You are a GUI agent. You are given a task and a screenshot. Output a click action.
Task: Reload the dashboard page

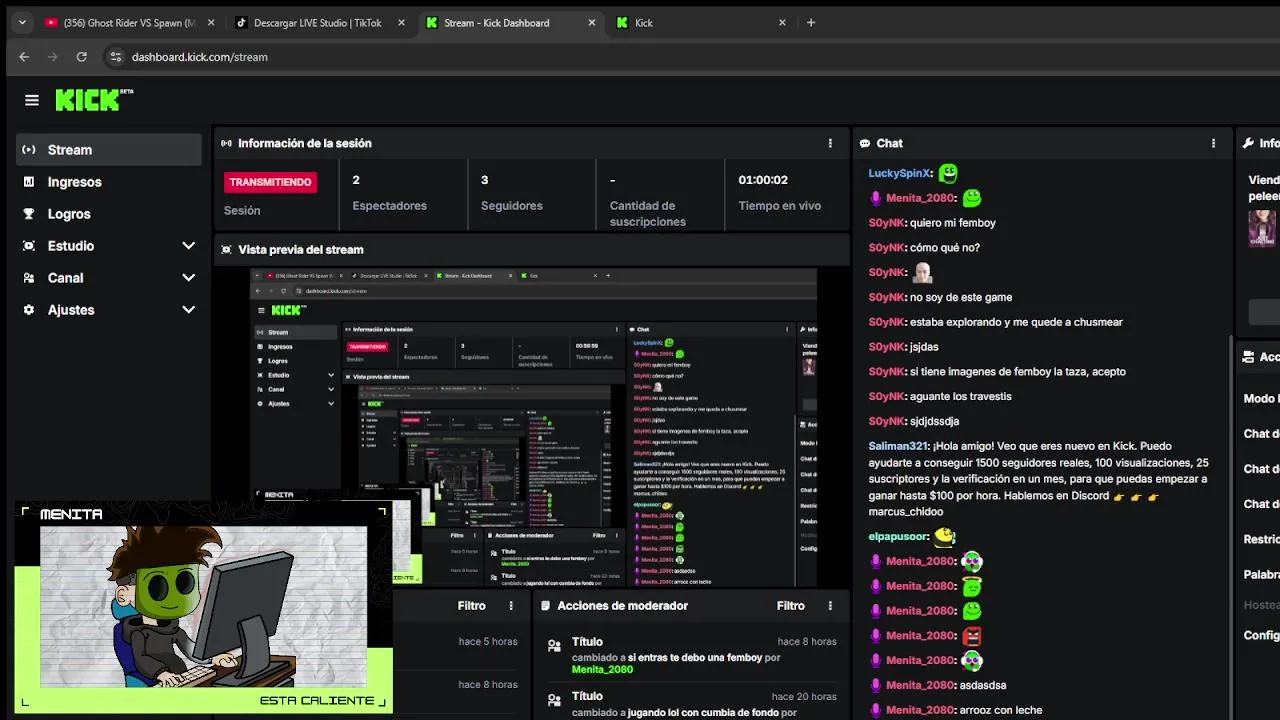point(82,57)
